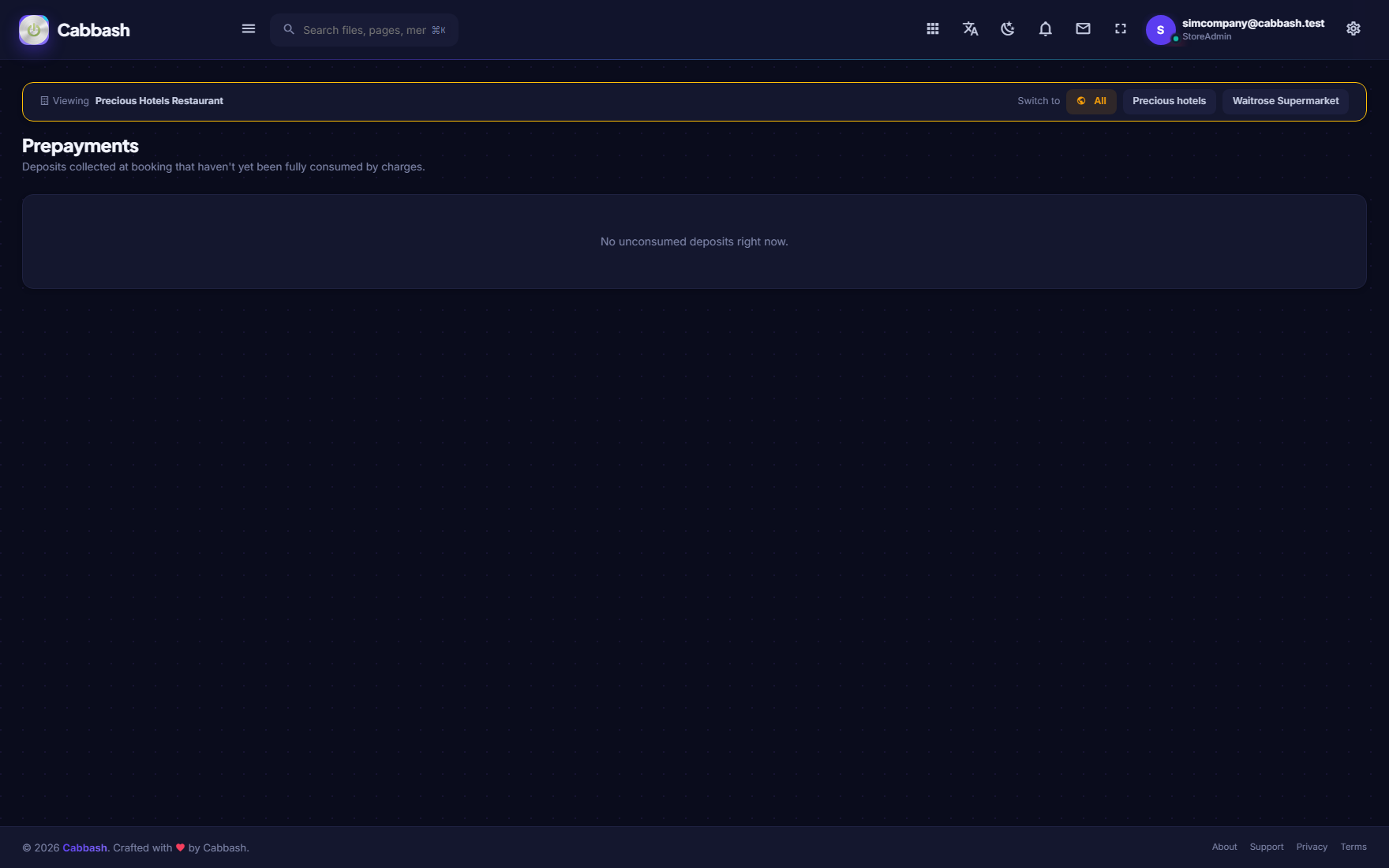
Task: Click 'No unconsumed deposits right now' message
Action: [694, 241]
